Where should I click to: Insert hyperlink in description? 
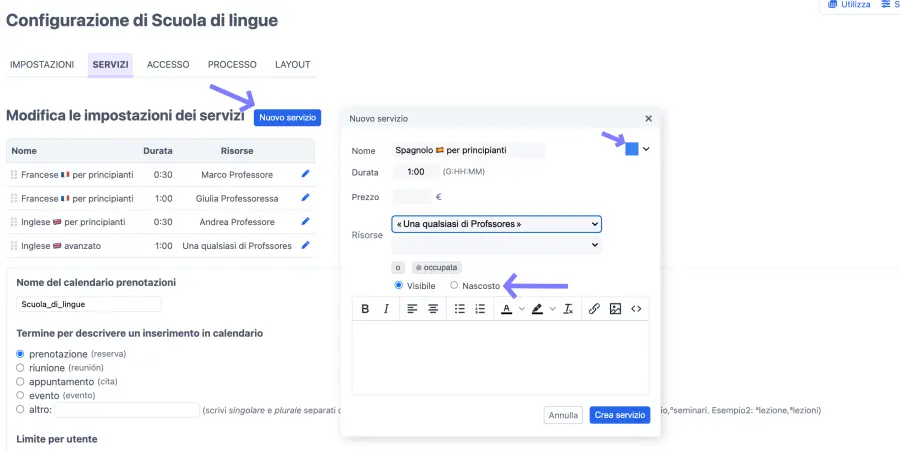click(x=594, y=309)
